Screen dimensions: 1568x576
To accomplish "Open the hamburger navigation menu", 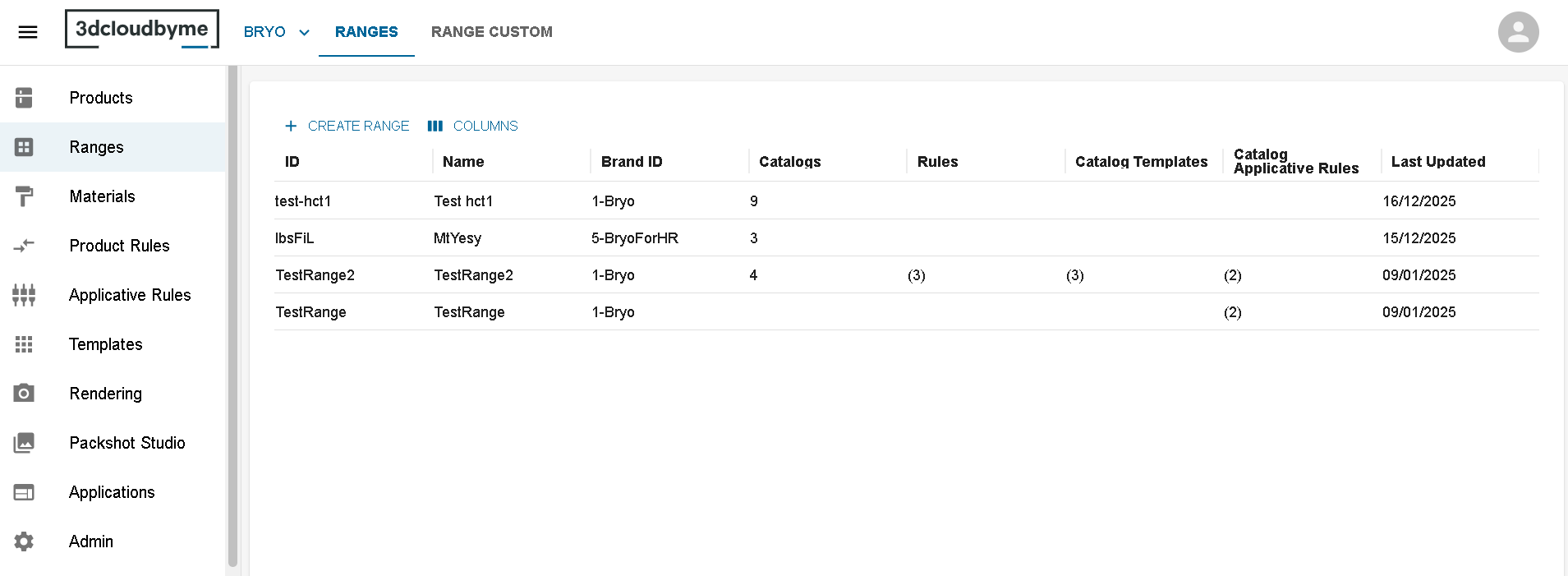I will click(28, 32).
